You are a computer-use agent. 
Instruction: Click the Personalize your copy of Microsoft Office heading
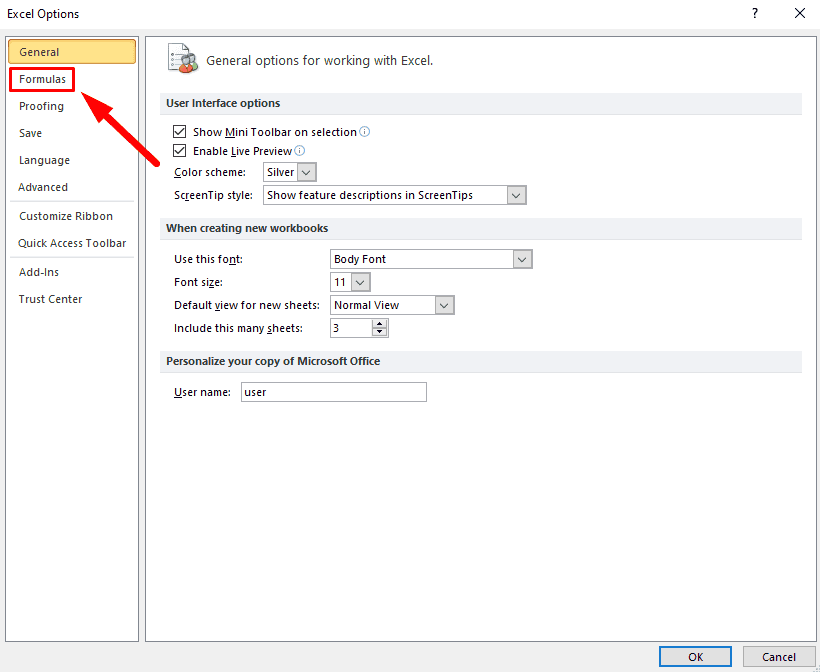(273, 361)
